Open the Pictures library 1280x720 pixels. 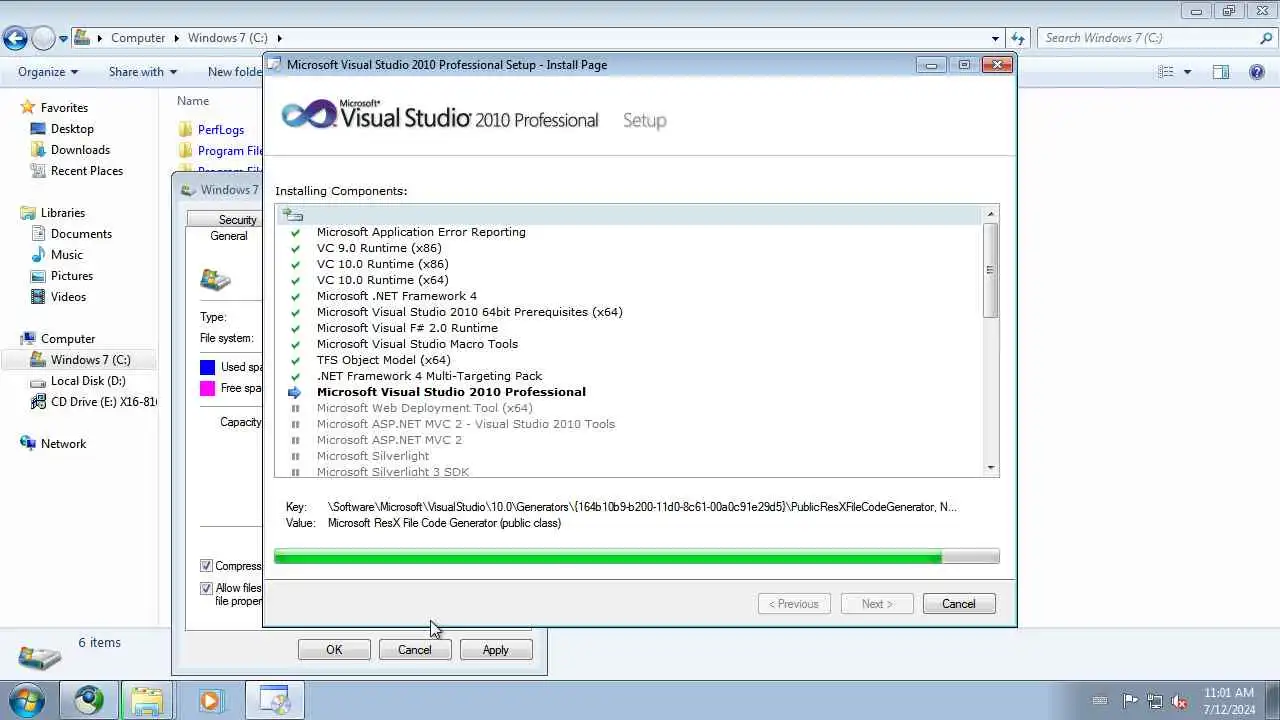click(72, 276)
